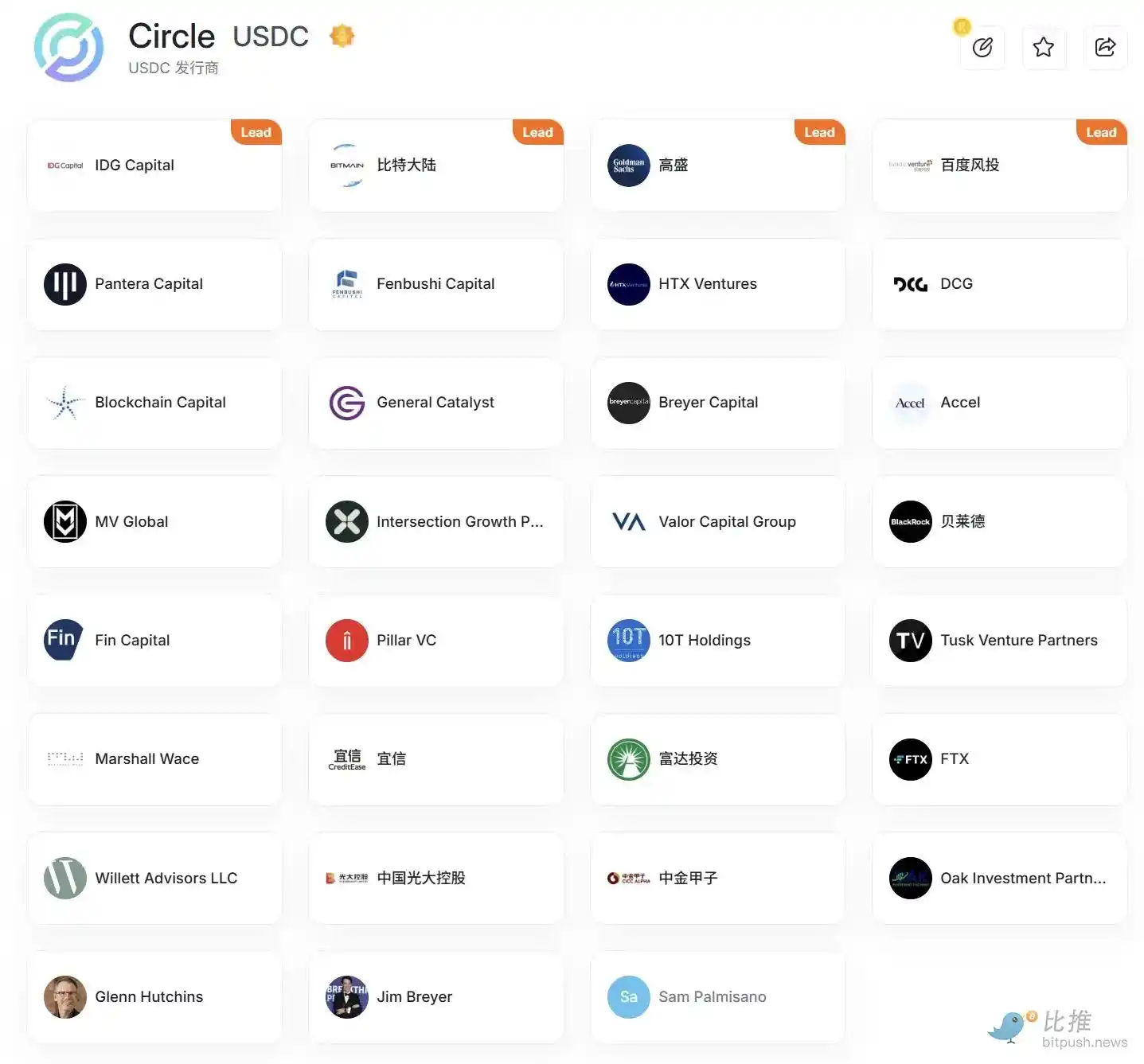1144x1064 pixels.
Task: Click the Sam Palmisano card
Action: (x=717, y=997)
